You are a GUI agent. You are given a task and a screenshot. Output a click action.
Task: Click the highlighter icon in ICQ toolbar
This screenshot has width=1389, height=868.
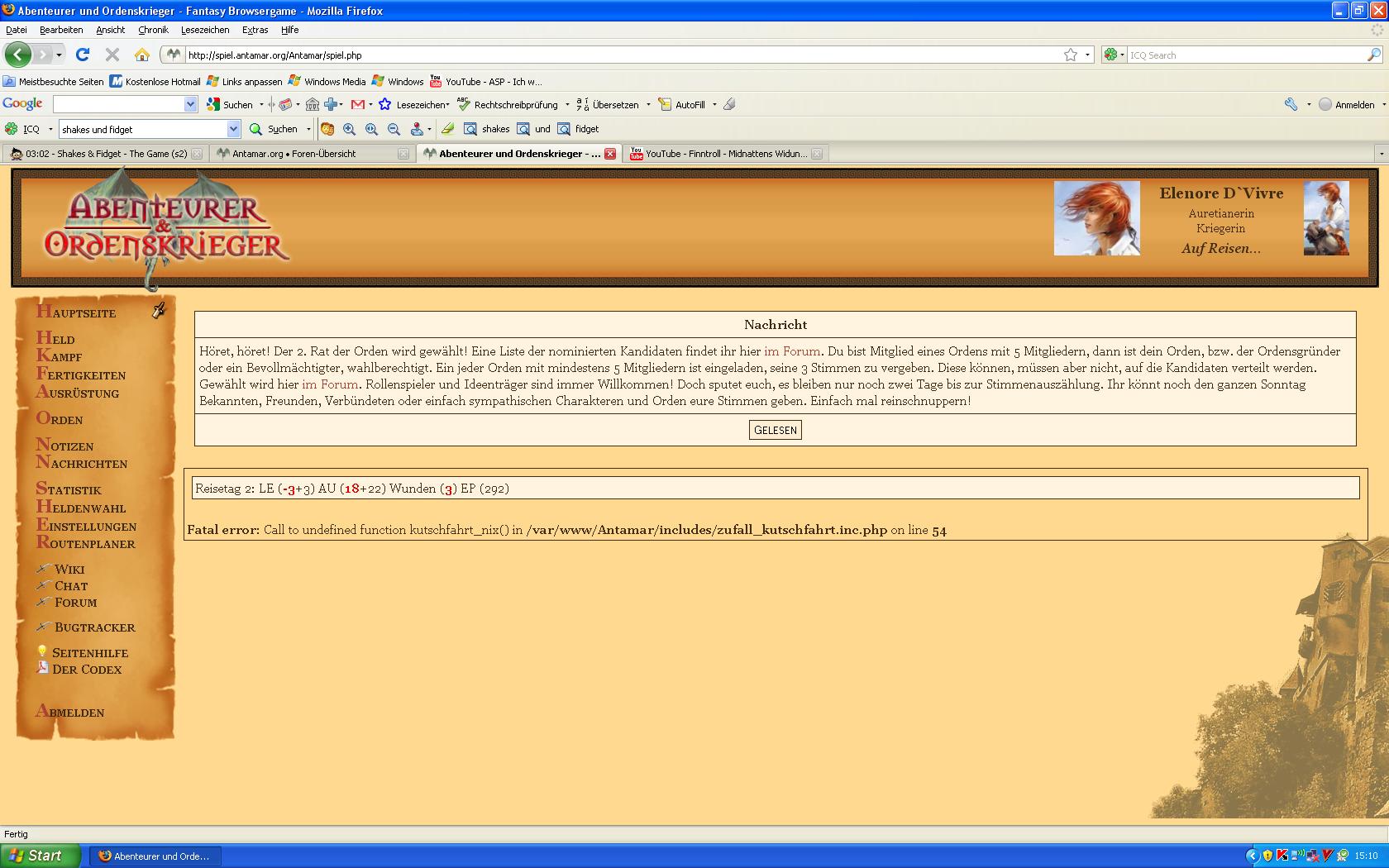point(447,129)
